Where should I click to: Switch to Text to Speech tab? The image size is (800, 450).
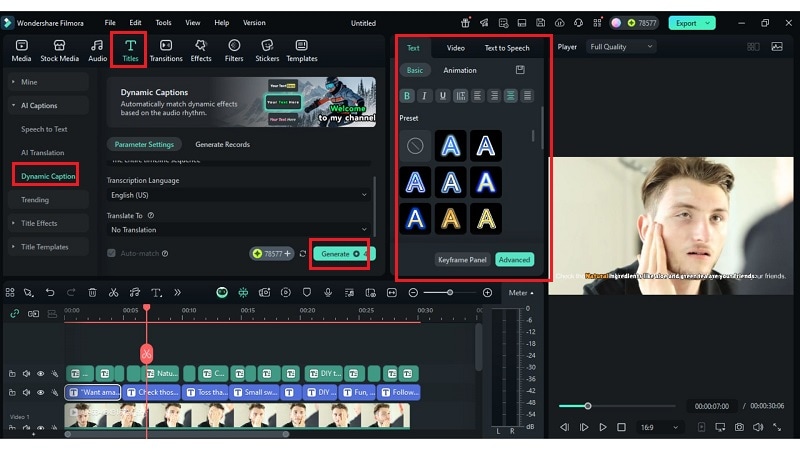point(507,47)
